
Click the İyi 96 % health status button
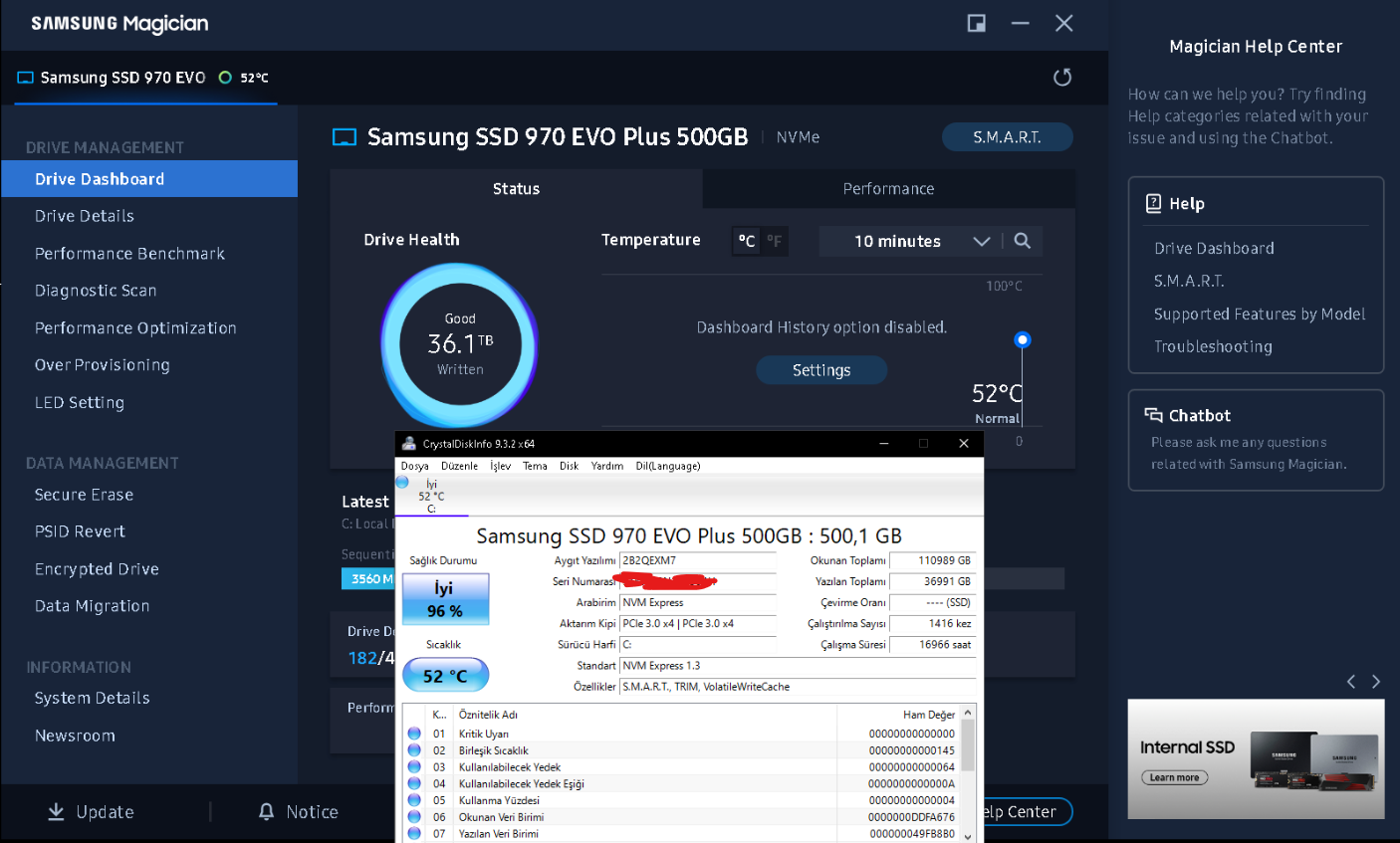[x=444, y=599]
